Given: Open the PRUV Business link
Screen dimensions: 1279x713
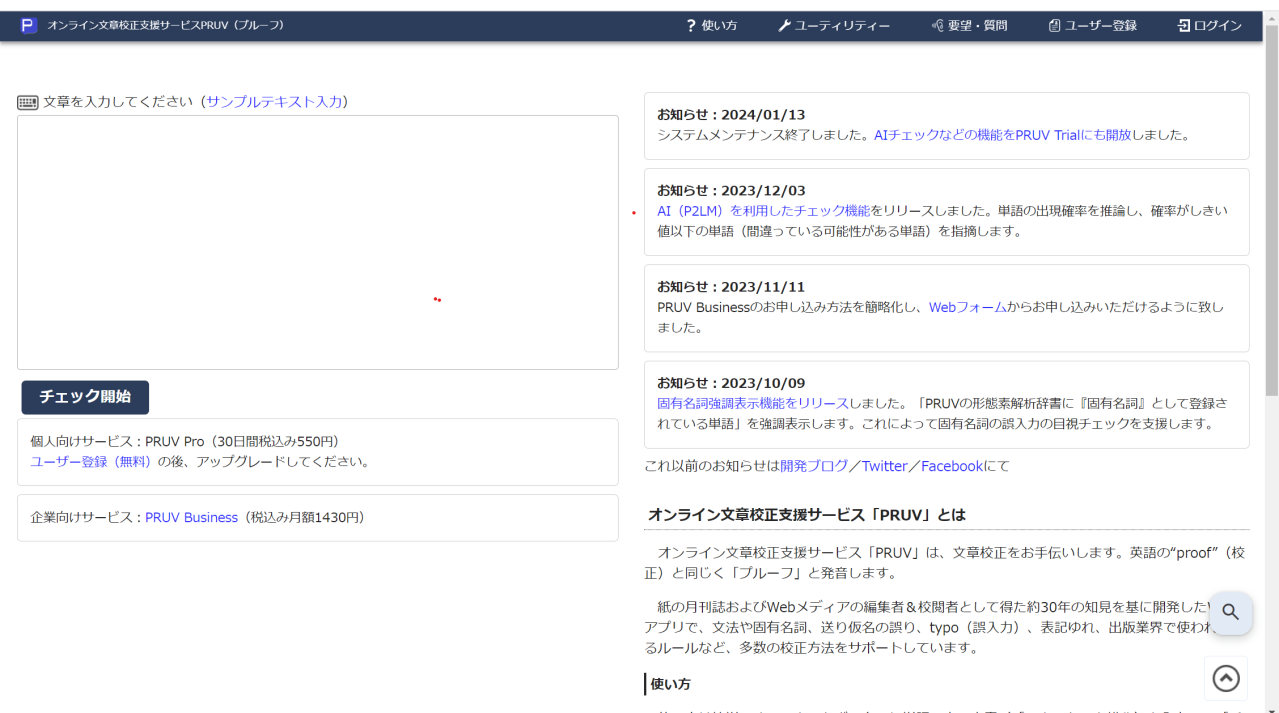Looking at the screenshot, I should coord(191,518).
